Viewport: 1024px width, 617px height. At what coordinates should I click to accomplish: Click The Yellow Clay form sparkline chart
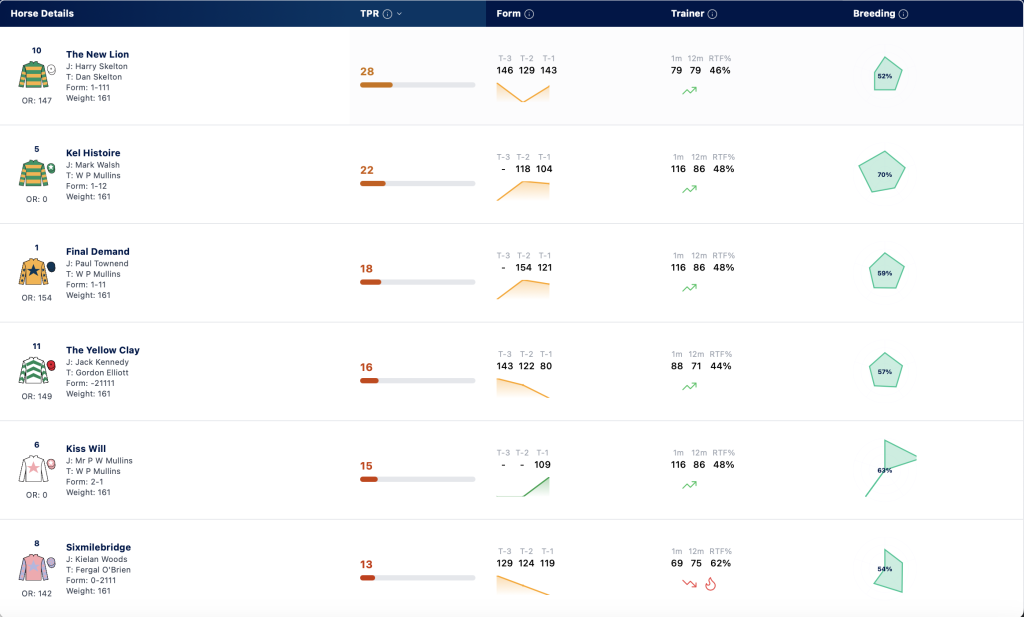click(x=522, y=388)
